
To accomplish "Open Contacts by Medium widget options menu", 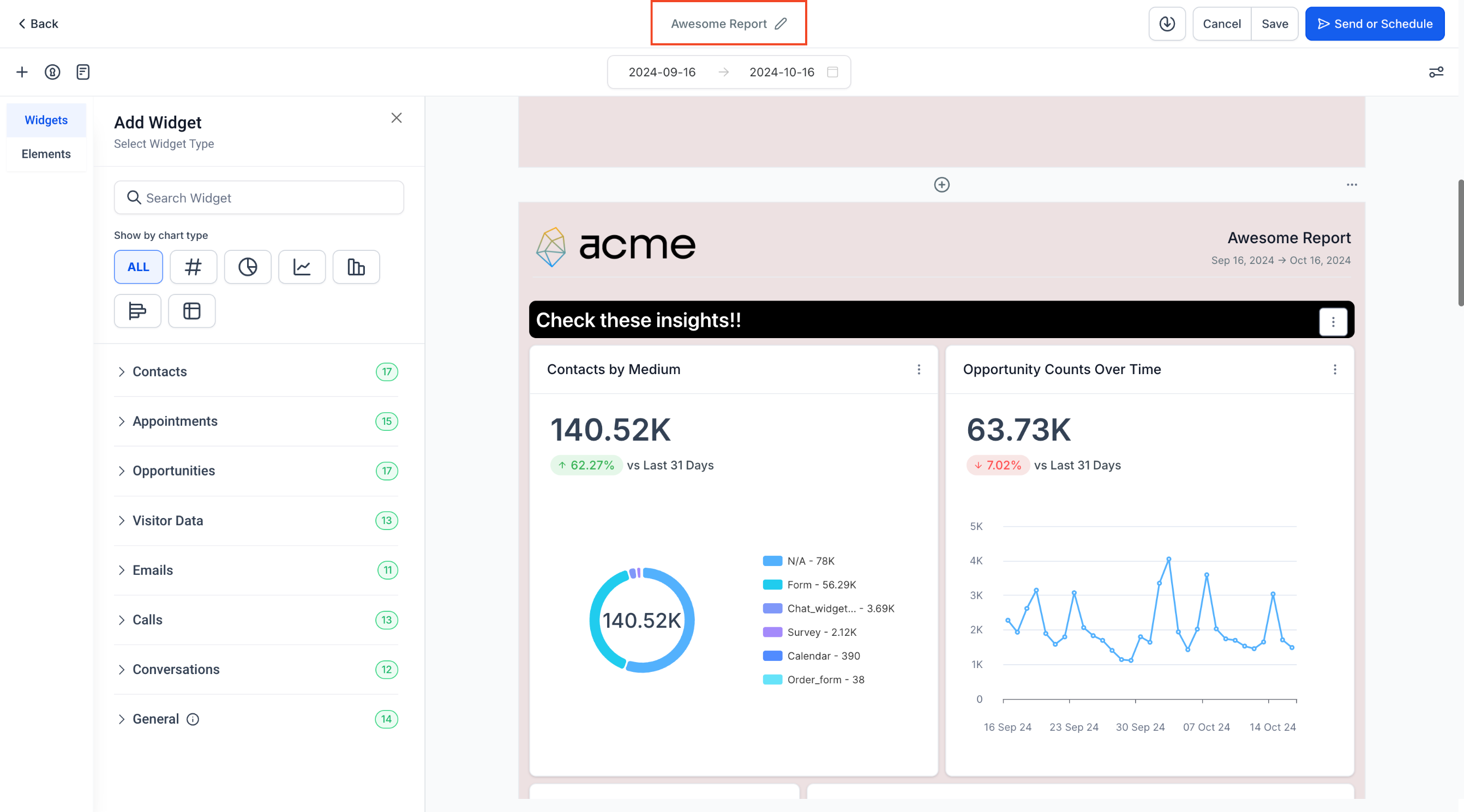I will coord(919,369).
